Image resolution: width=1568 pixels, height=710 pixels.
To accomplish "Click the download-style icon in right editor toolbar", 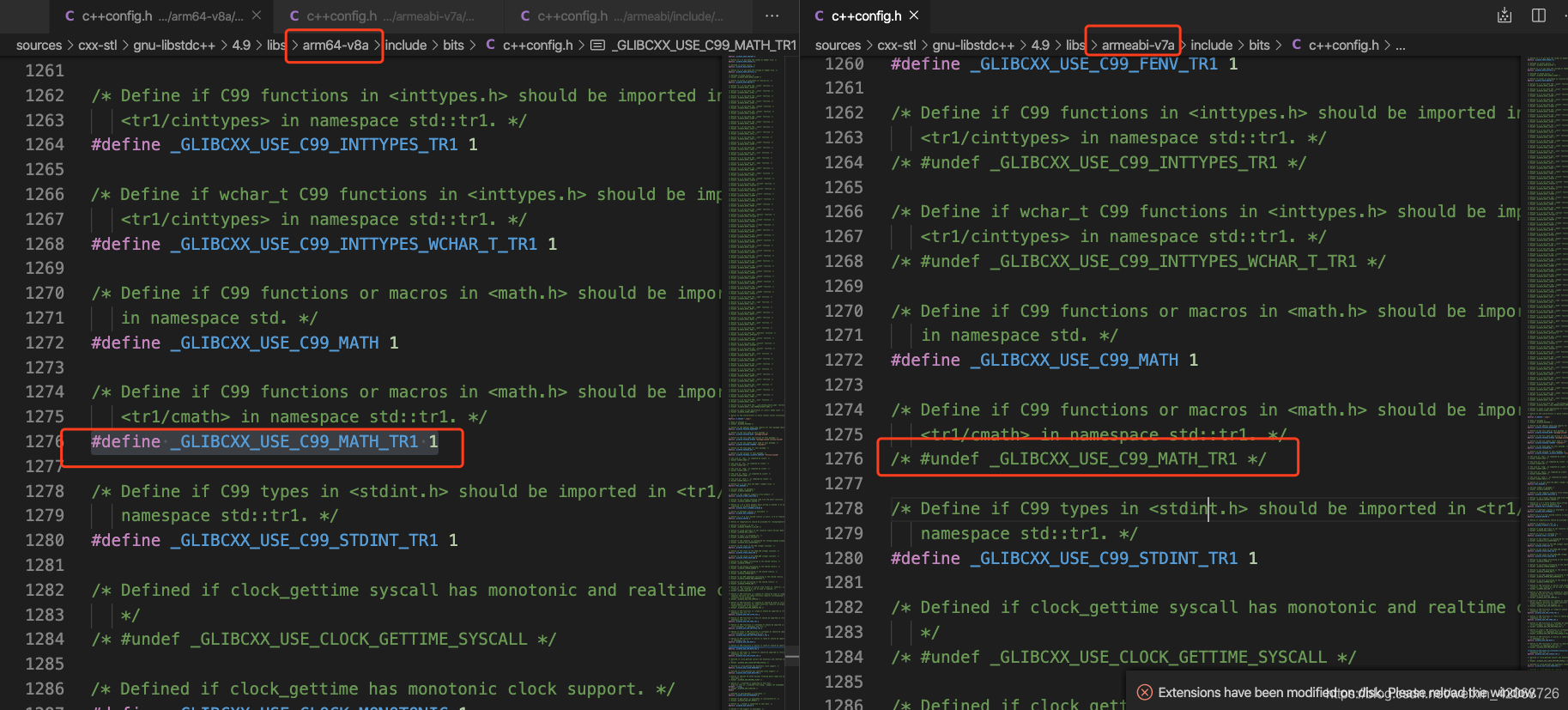I will pyautogui.click(x=1504, y=15).
